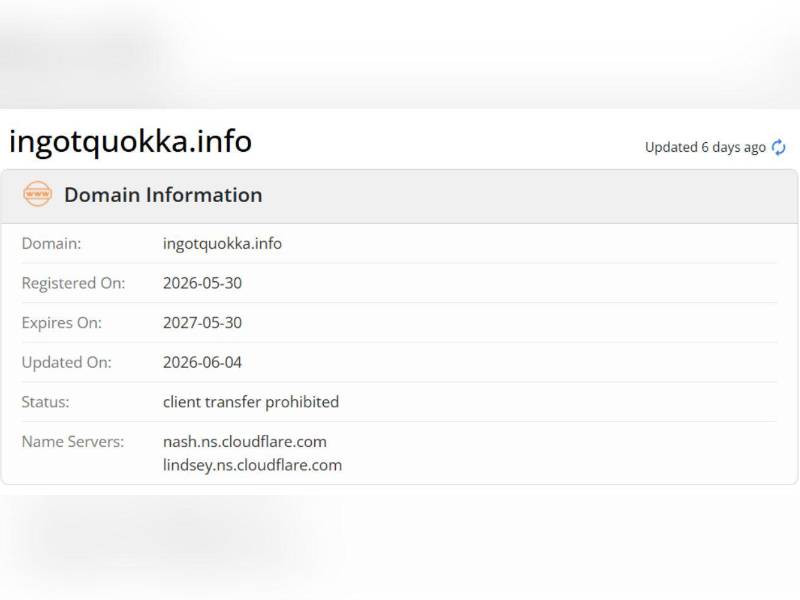
Task: Click the blurred banner area at top
Action: [x=400, y=54]
